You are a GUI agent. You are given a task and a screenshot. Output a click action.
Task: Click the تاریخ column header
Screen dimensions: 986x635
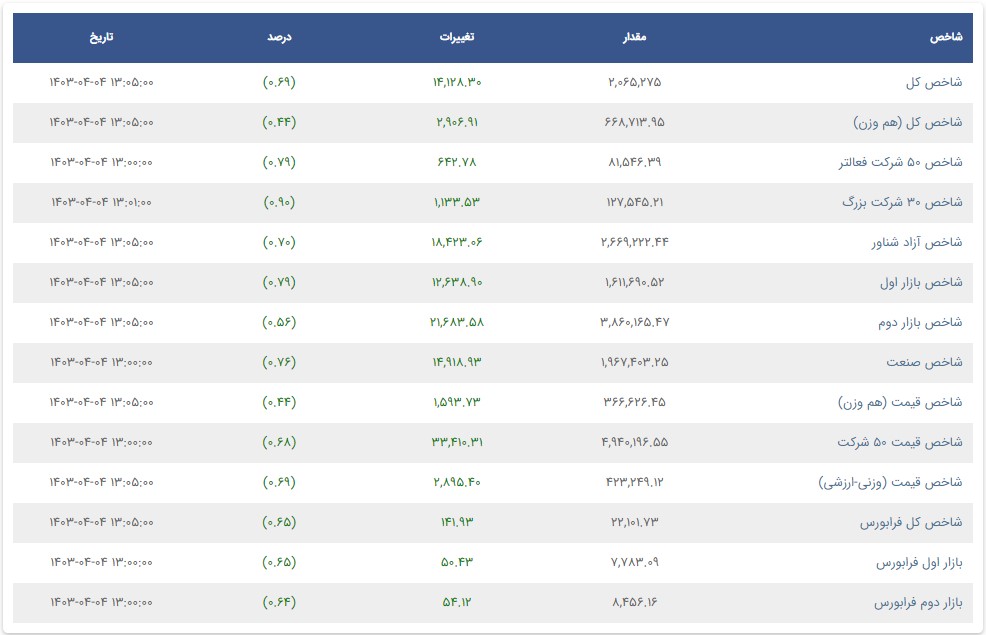click(101, 37)
